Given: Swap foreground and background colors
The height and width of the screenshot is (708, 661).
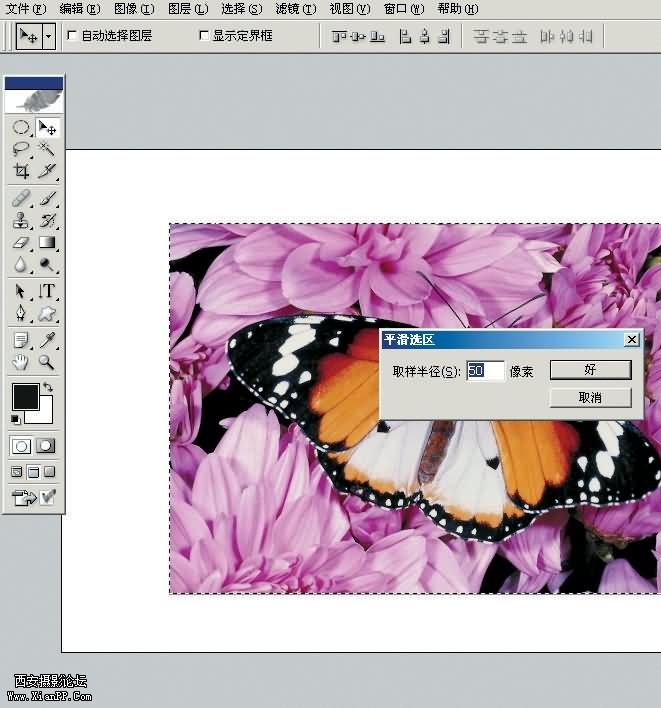Looking at the screenshot, I should [x=48, y=387].
